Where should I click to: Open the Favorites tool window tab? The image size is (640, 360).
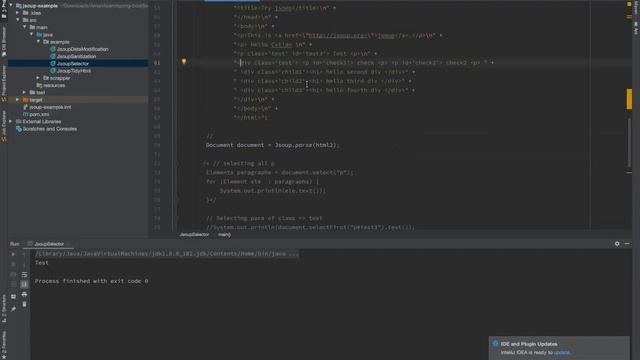point(4,345)
